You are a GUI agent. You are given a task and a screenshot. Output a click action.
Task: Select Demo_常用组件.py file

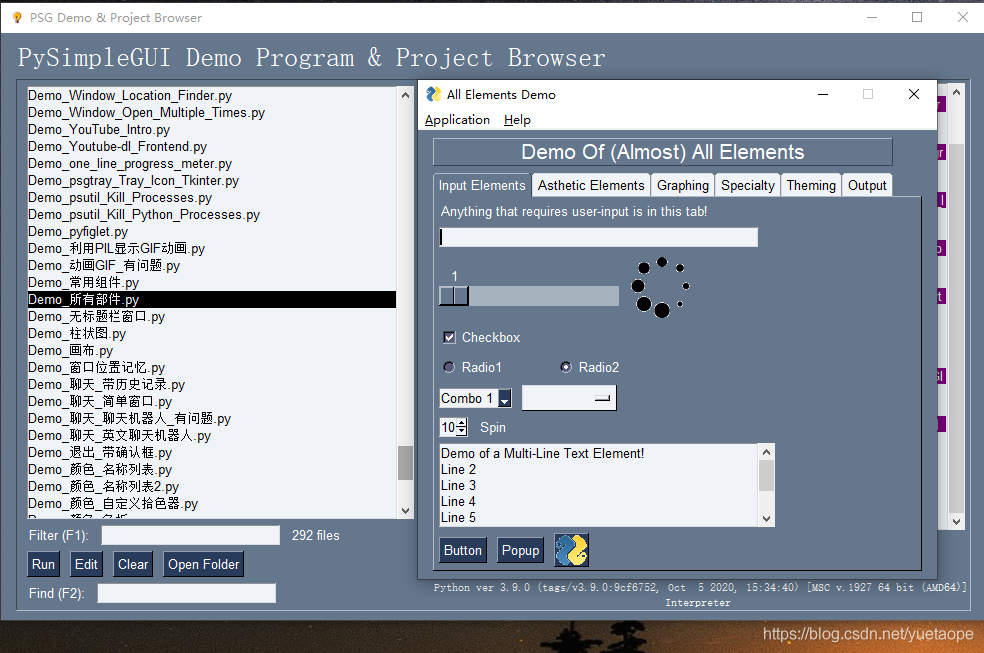point(211,282)
